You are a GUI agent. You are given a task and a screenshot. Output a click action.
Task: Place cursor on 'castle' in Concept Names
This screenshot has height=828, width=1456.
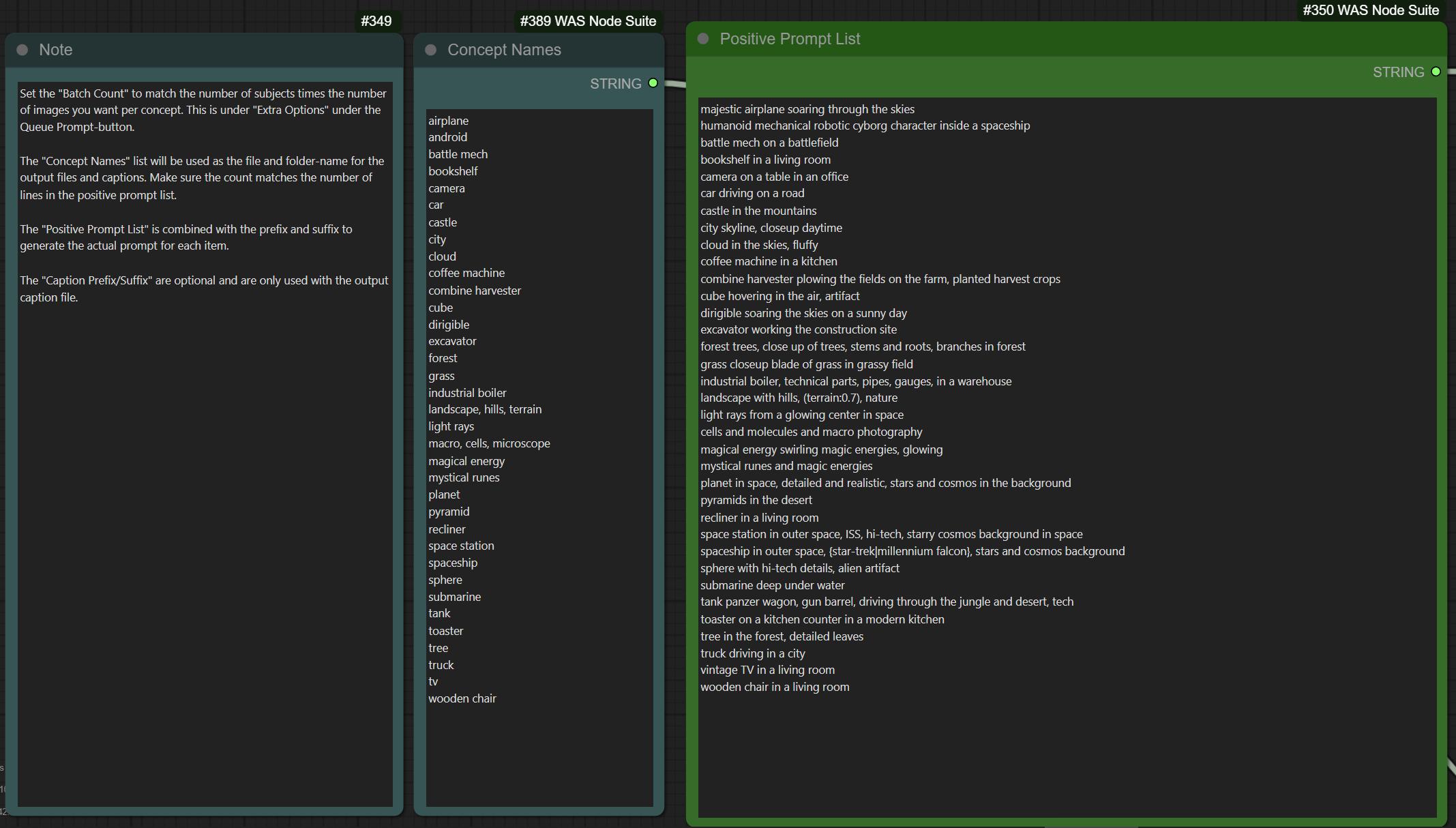(x=443, y=222)
